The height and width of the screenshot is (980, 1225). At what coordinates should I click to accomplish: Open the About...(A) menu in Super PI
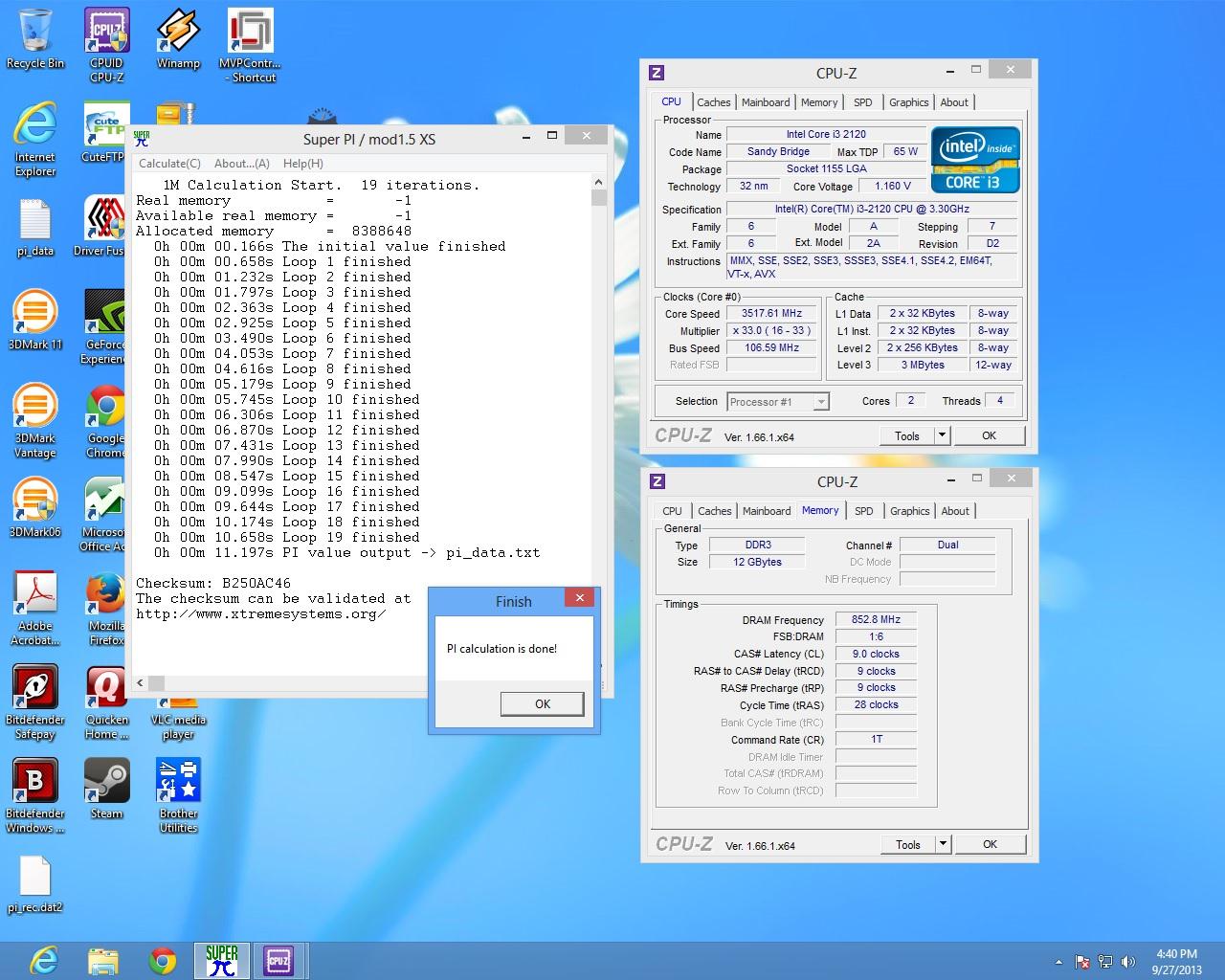pyautogui.click(x=242, y=164)
